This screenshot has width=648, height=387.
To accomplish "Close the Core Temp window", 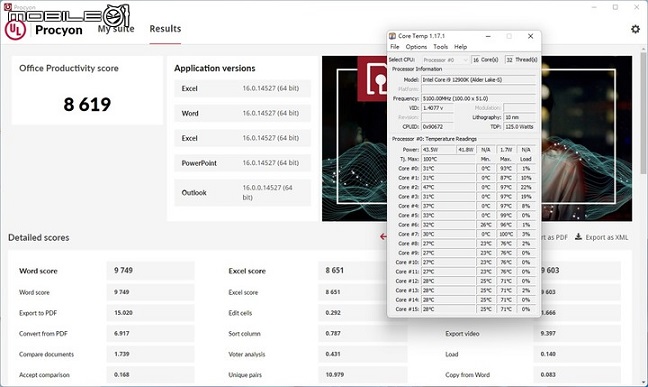I will pos(531,36).
